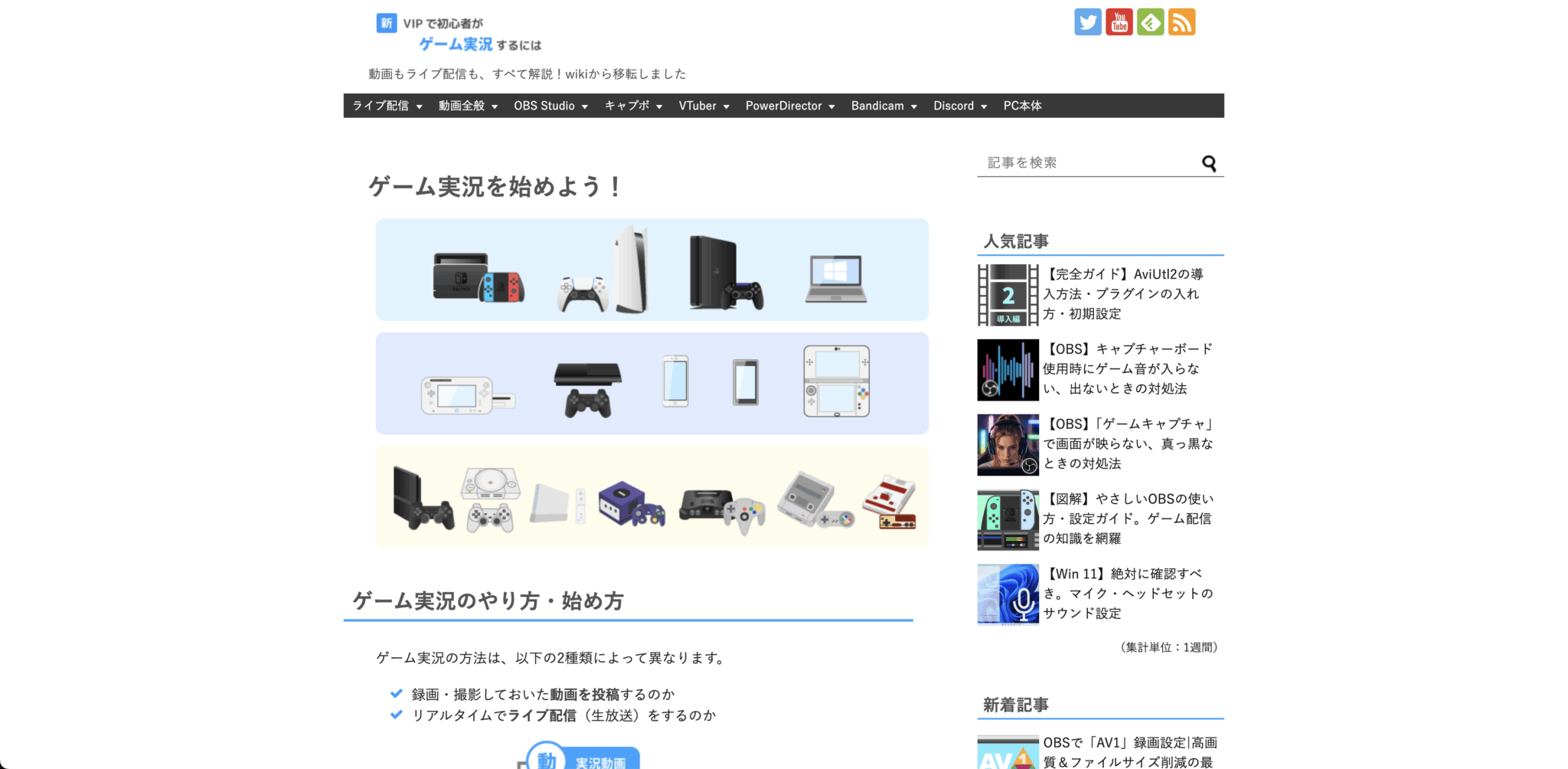Select the PlayStation 5 console image
This screenshot has width=1568, height=769.
(x=606, y=270)
